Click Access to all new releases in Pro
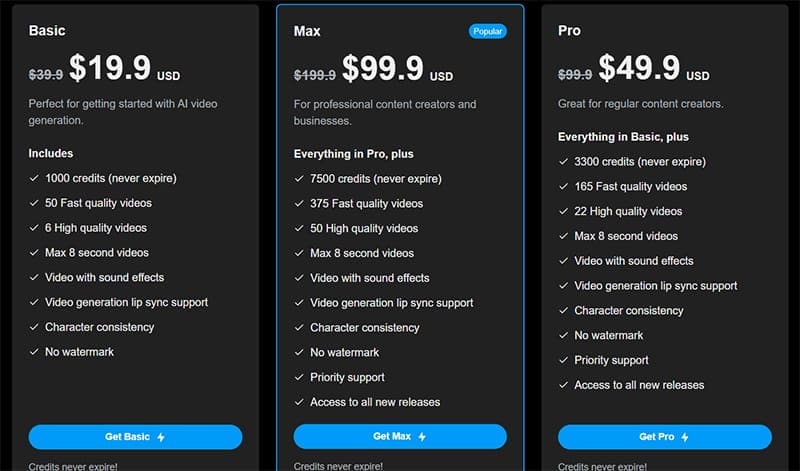Screen dimensions: 800x471 click(x=639, y=385)
